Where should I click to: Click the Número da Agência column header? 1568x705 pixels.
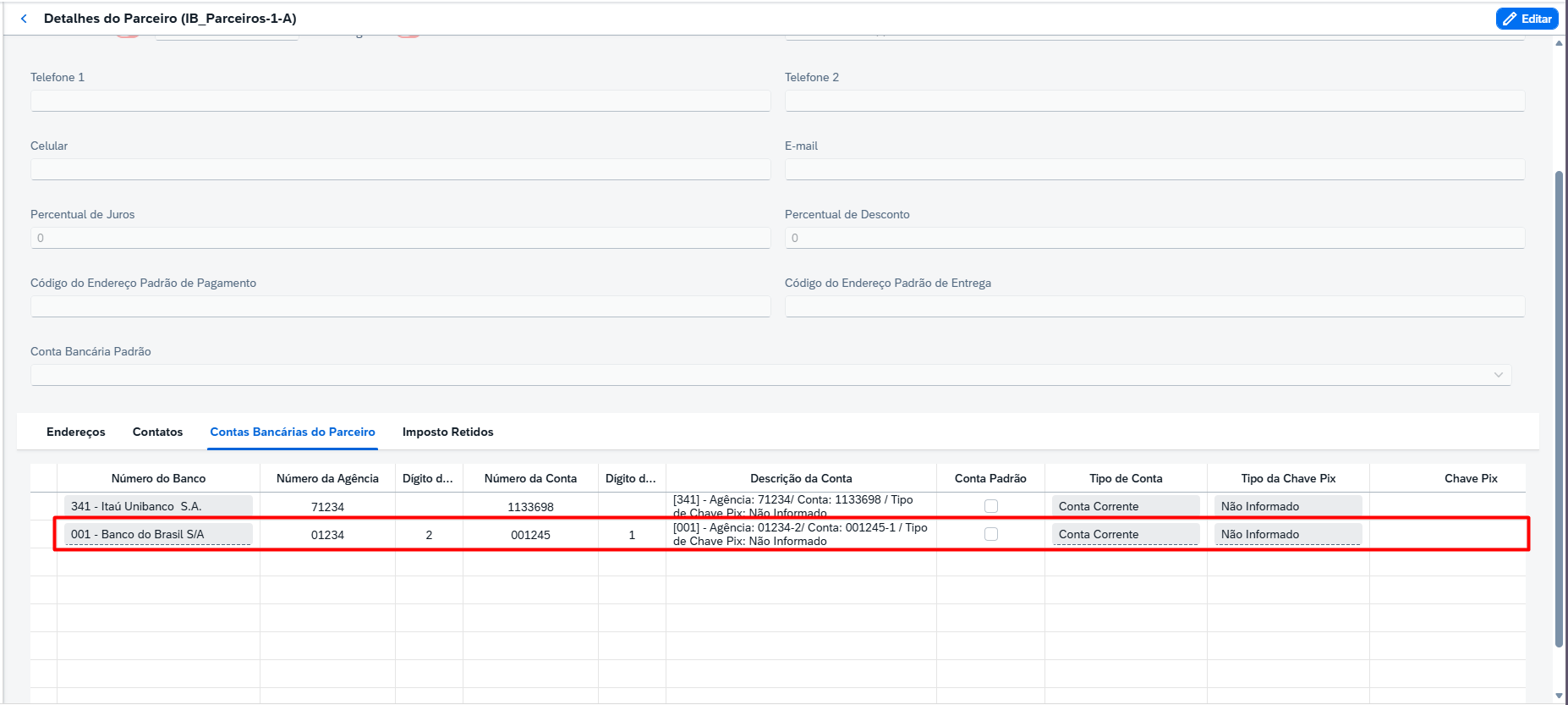327,478
